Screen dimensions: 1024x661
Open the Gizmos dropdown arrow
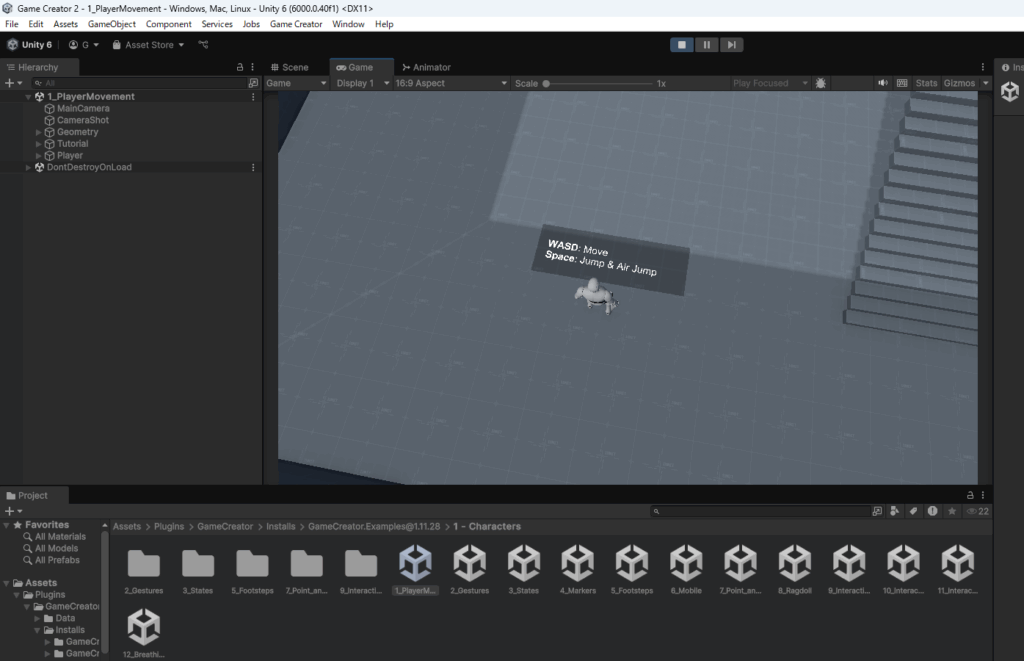985,83
